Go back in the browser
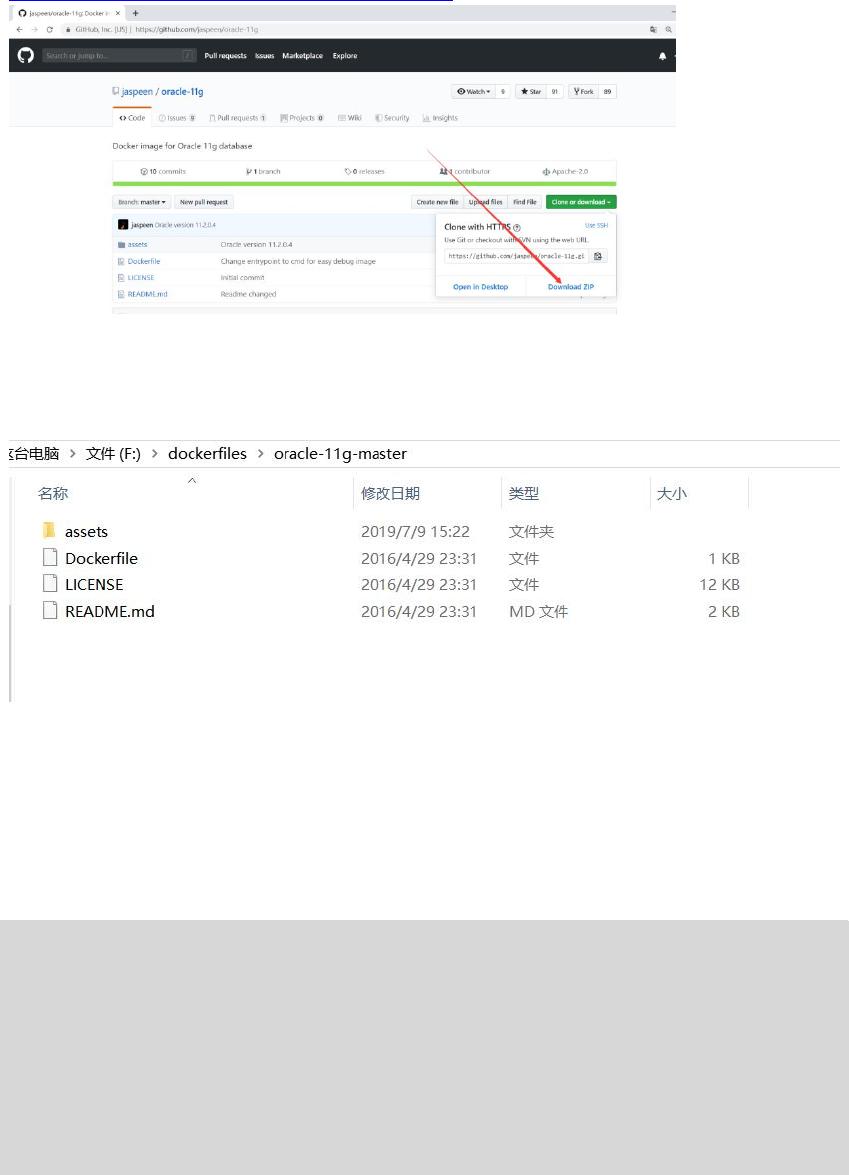This screenshot has height=1175, width=849. 19,29
